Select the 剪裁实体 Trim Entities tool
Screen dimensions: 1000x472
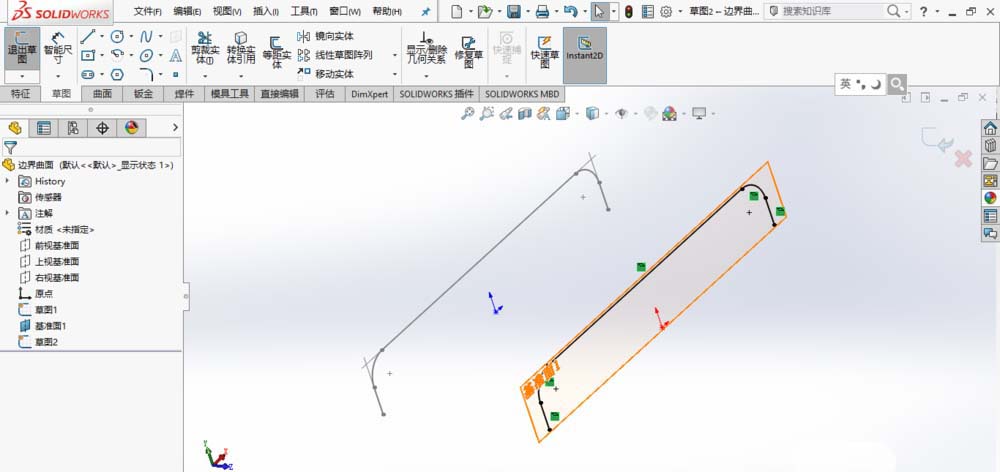point(205,48)
